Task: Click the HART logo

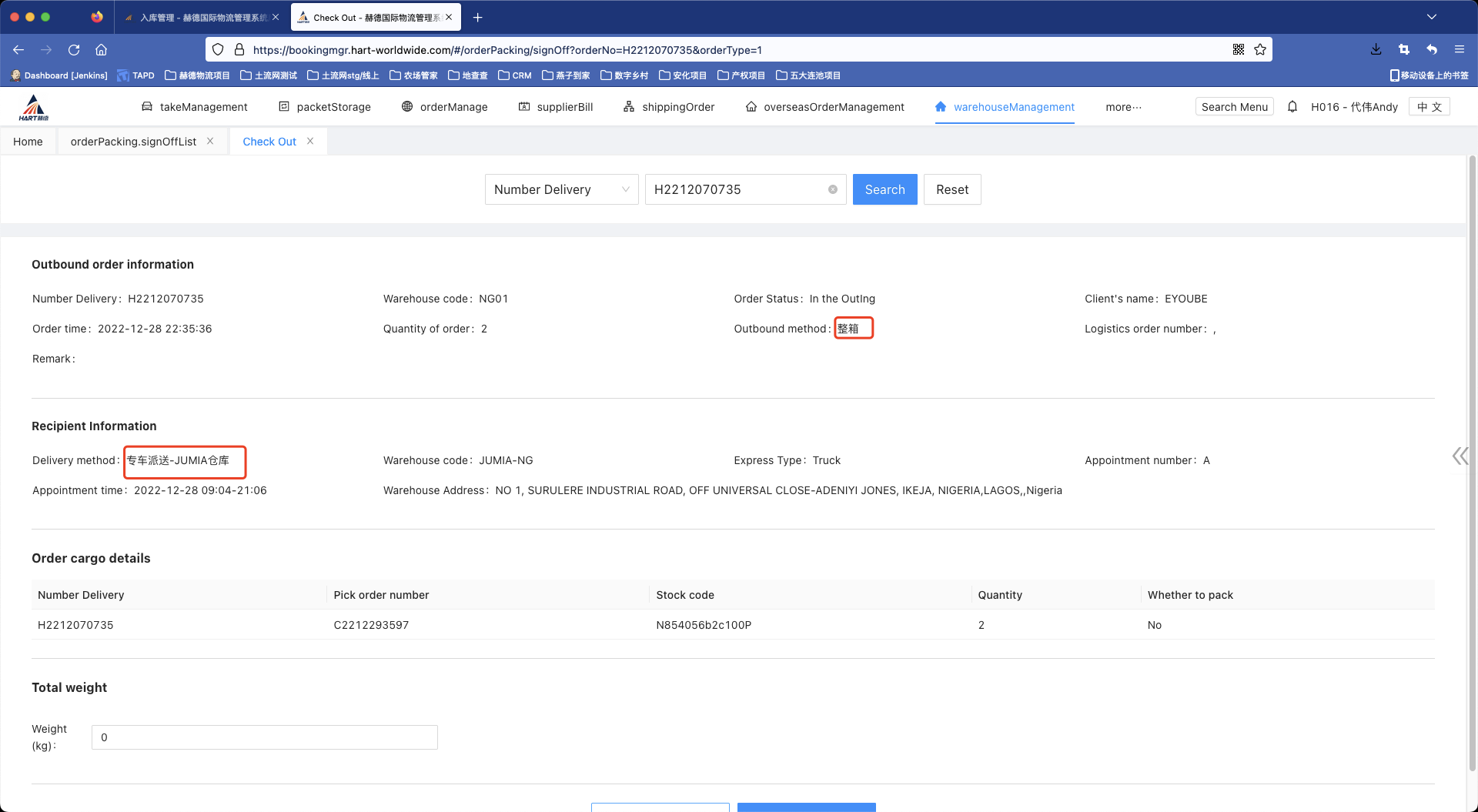Action: [x=34, y=108]
